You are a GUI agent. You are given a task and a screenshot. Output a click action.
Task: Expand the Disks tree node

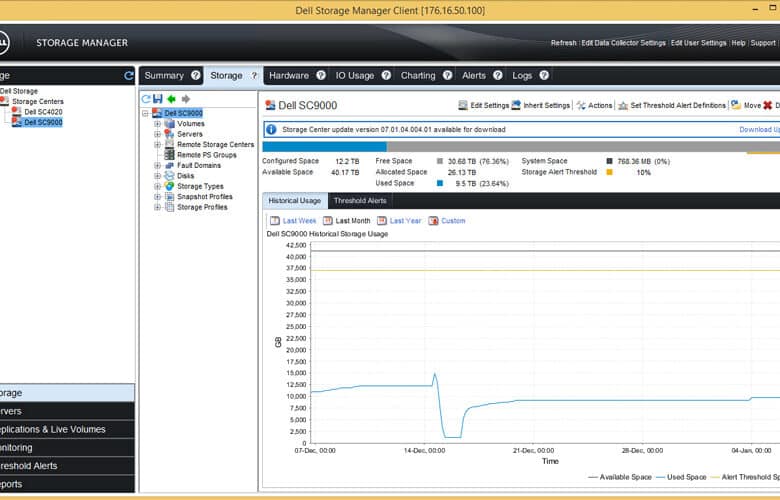(157, 176)
